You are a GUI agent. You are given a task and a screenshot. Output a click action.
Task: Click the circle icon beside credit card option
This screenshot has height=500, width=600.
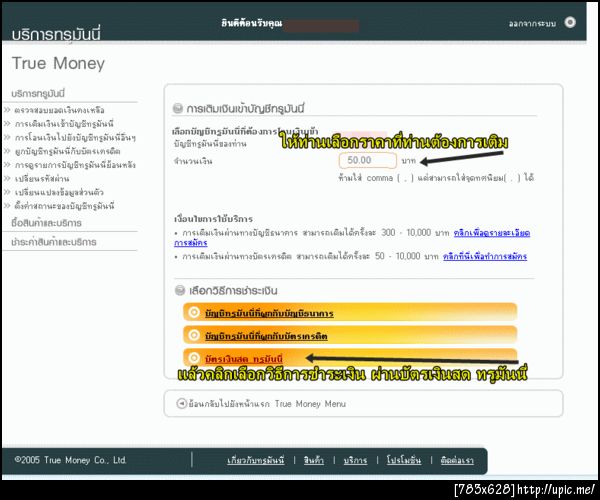click(x=194, y=335)
